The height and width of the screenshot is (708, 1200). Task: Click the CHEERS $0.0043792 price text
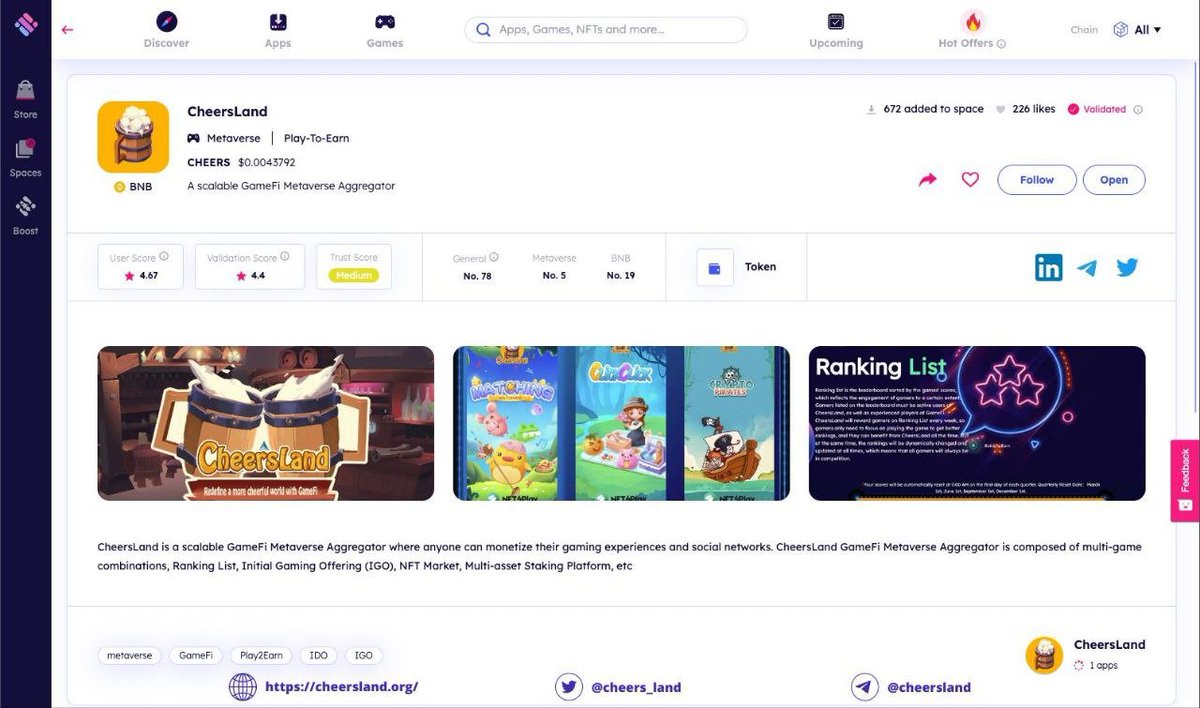[241, 162]
